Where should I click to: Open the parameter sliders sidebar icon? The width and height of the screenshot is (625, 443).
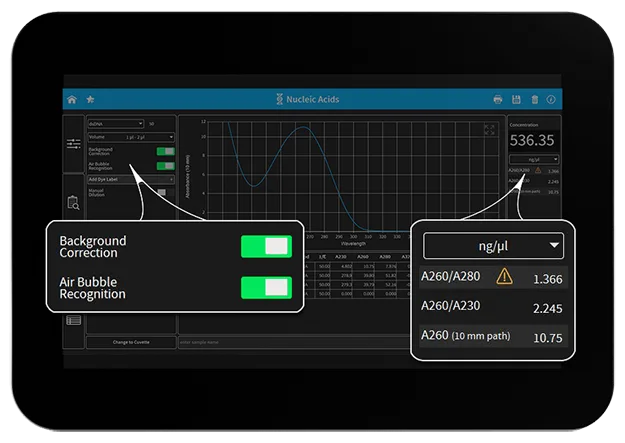[74, 144]
